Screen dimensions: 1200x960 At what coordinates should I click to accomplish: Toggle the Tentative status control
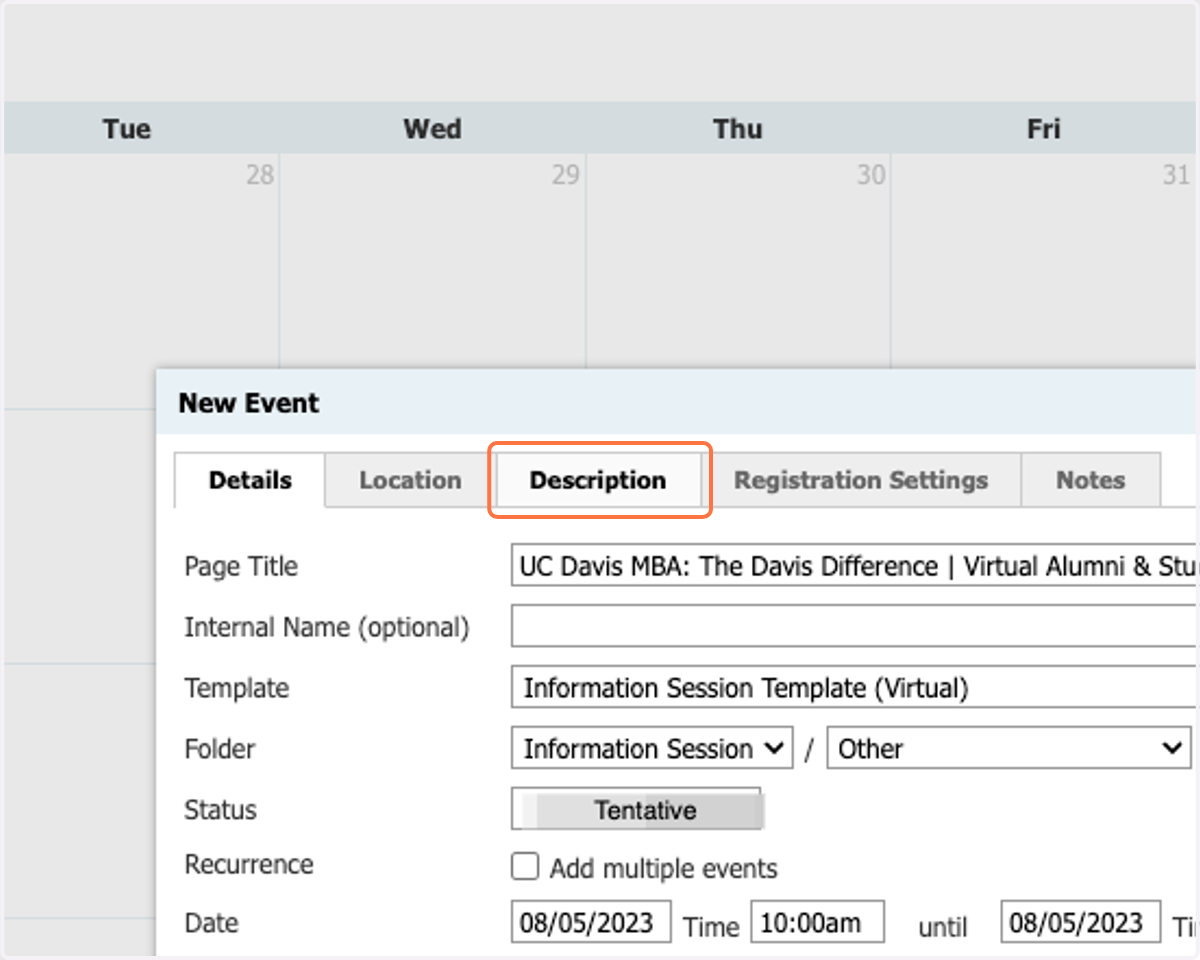click(638, 810)
